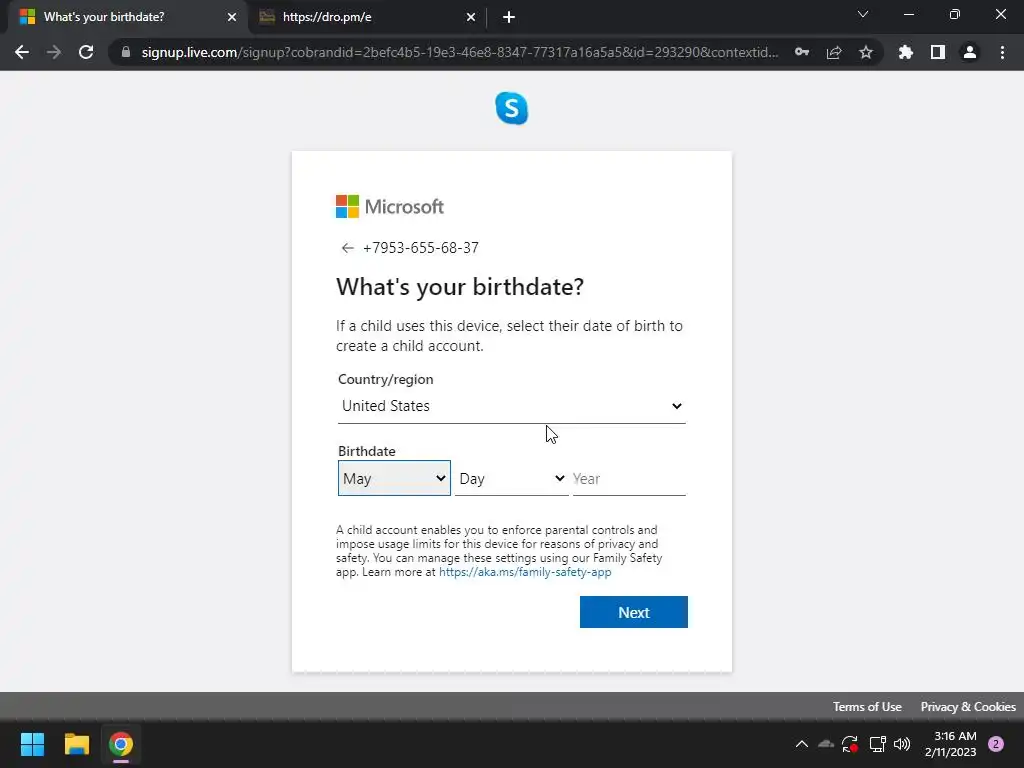The image size is (1024, 768).
Task: Go back using arrow beside phone number
Action: [347, 248]
